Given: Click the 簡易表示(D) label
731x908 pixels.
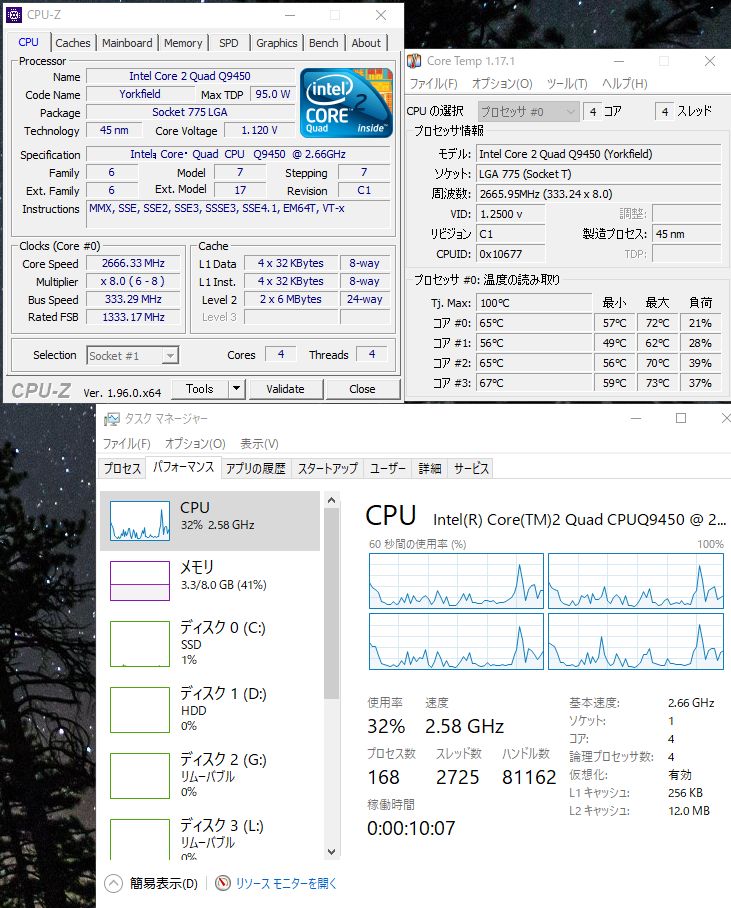Looking at the screenshot, I should click(x=164, y=884).
